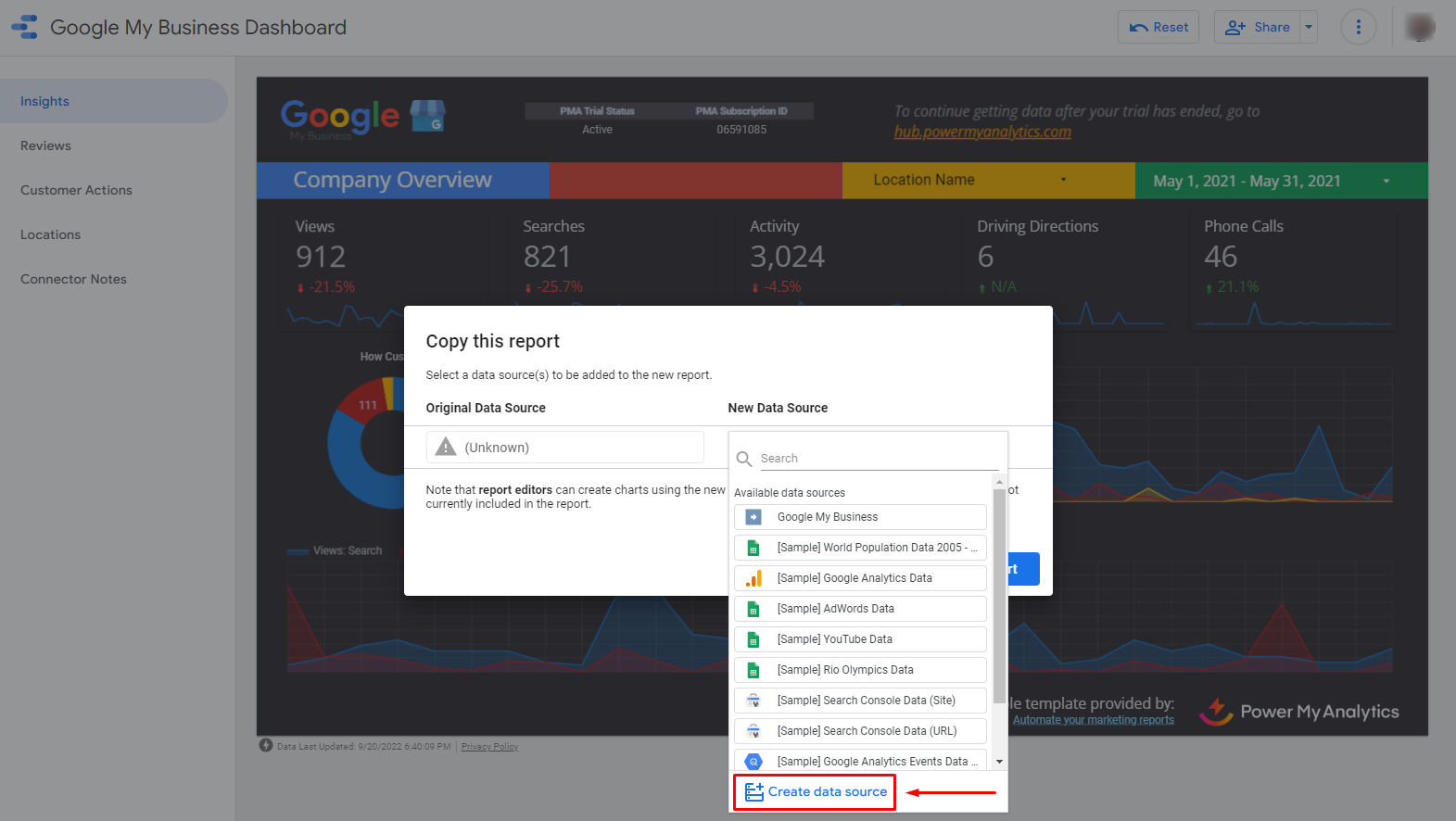Image resolution: width=1456 pixels, height=821 pixels.
Task: Click the Google My Business data source icon
Action: click(x=753, y=517)
